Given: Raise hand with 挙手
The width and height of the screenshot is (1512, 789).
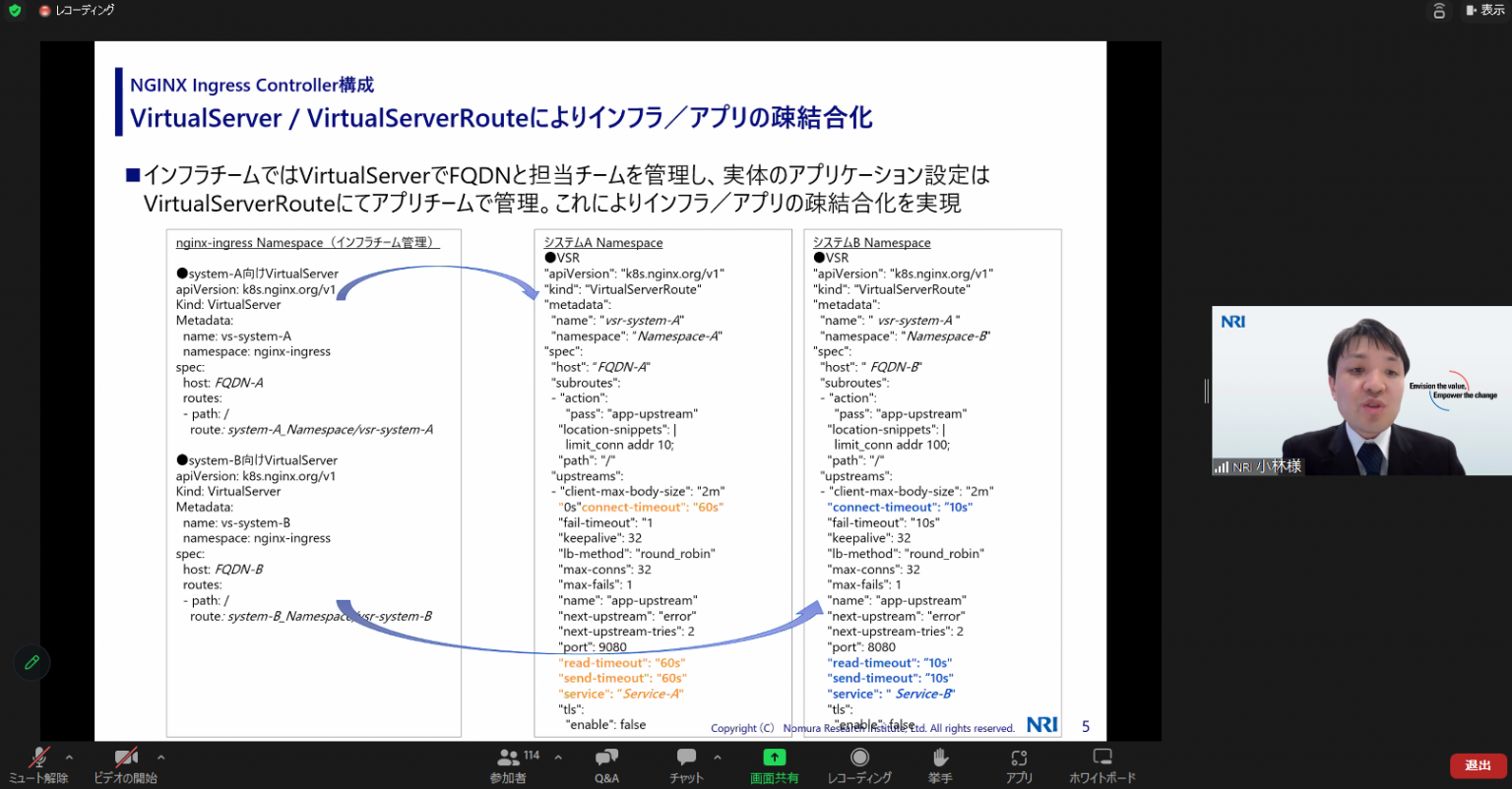Looking at the screenshot, I should 940,765.
